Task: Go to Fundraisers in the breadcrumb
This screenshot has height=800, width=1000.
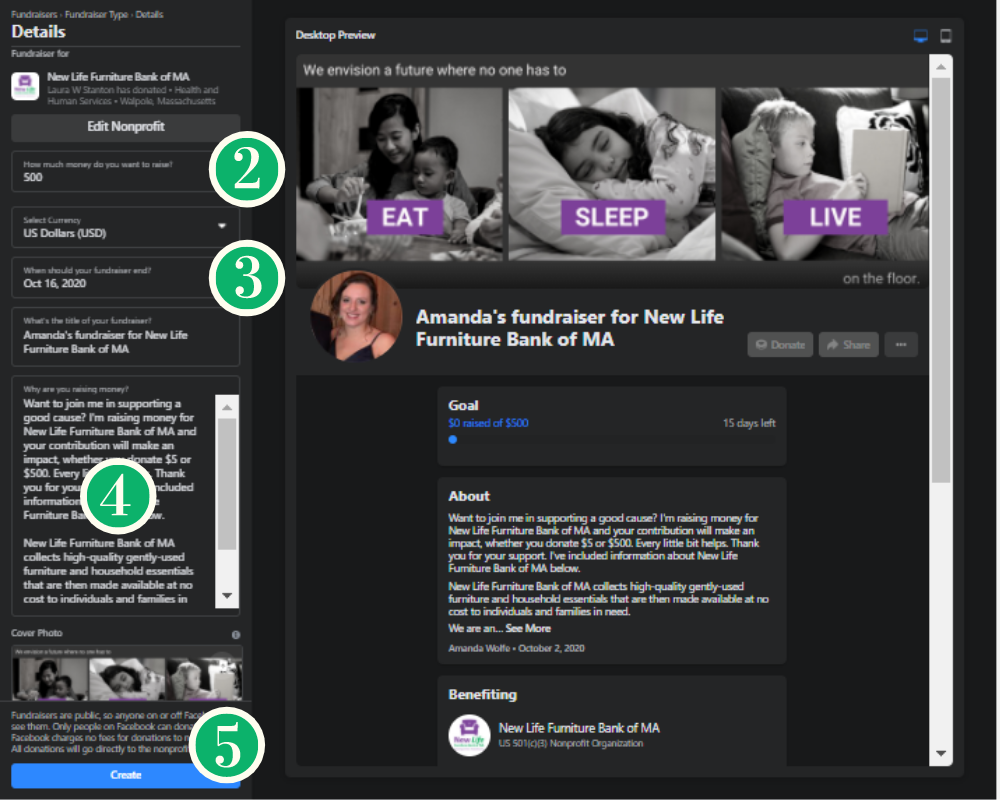Action: (34, 15)
